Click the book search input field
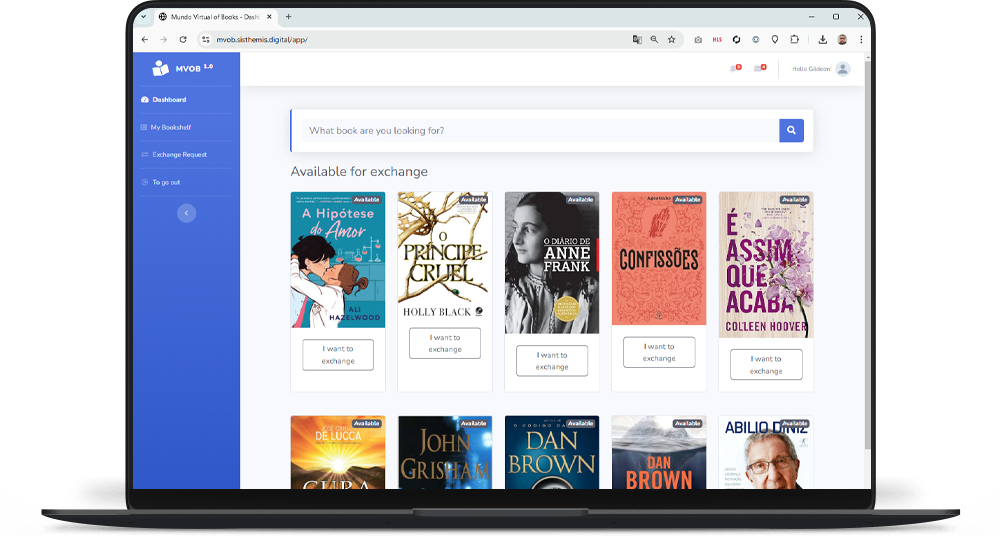This screenshot has width=1000, height=539. (x=540, y=130)
